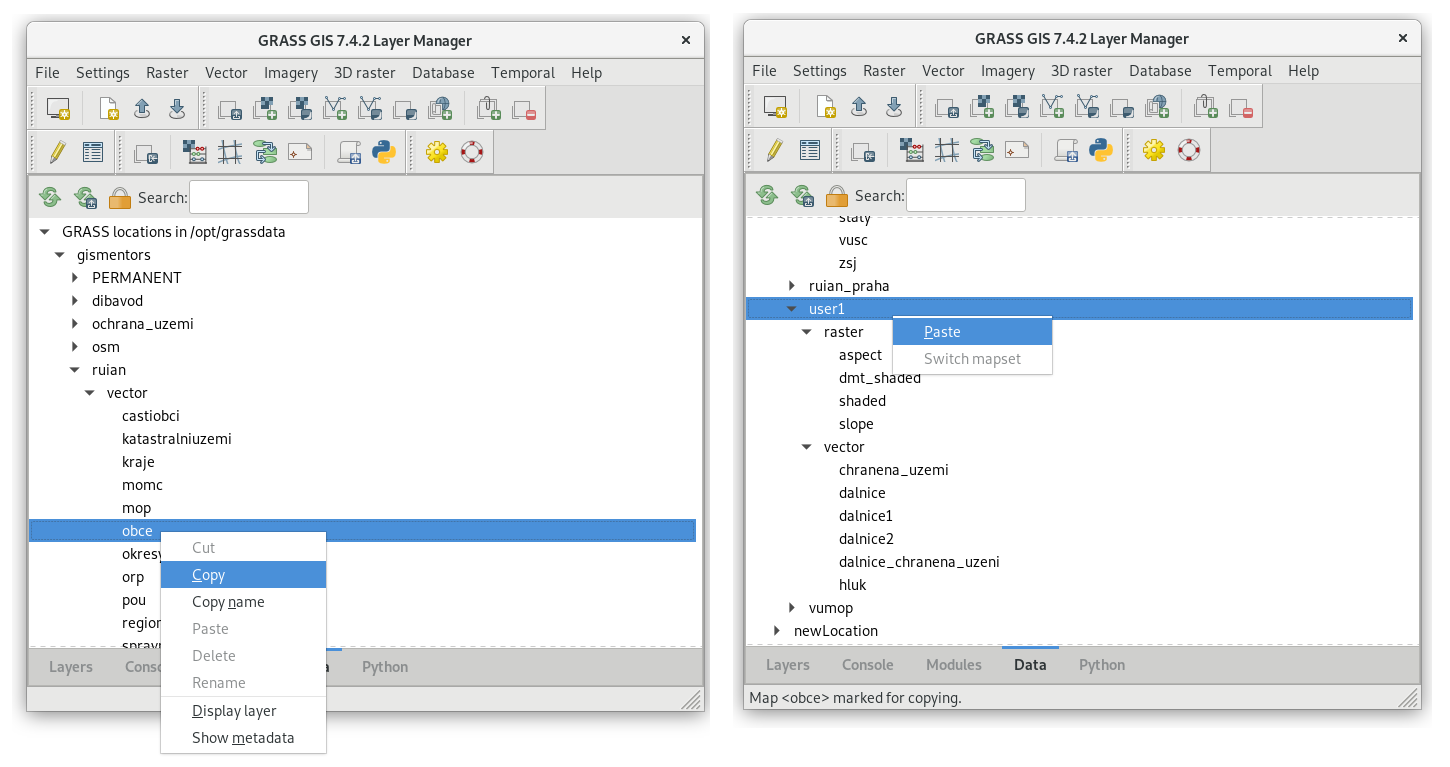1450x767 pixels.
Task: Click Paste in user1 context menu
Action: pyautogui.click(x=972, y=332)
